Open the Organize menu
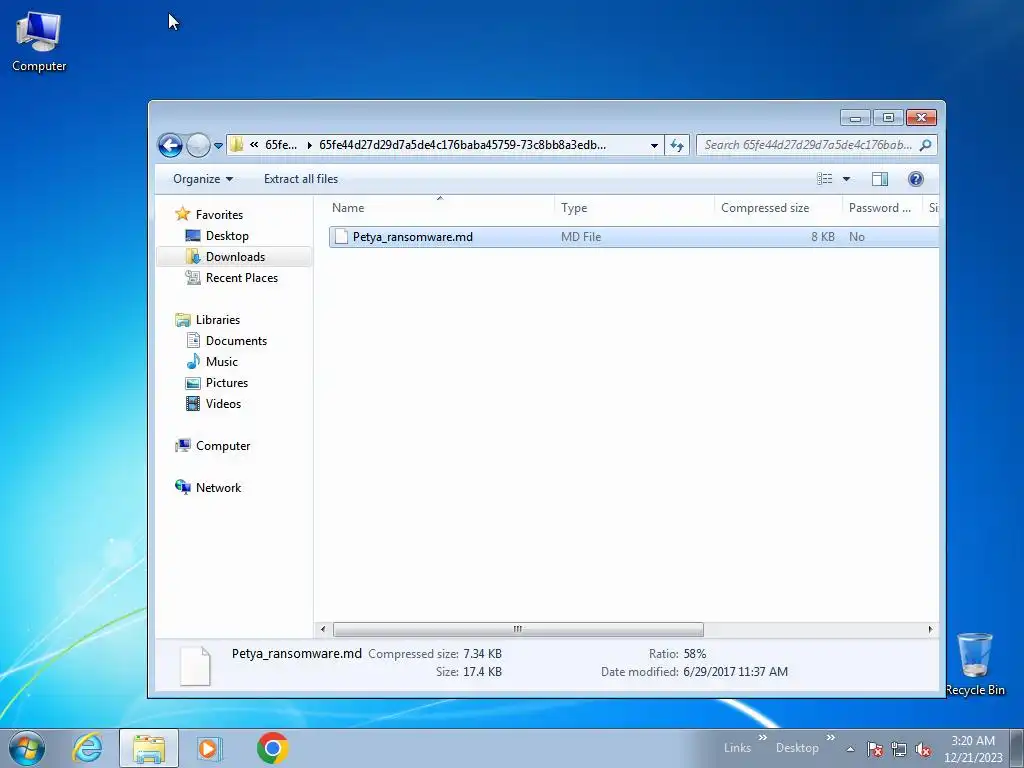 (202, 179)
